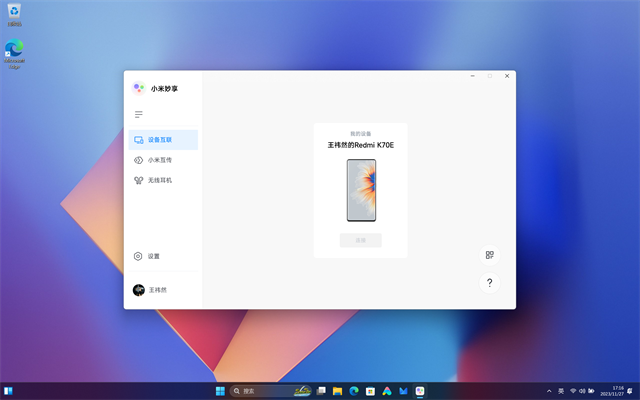Screen dimensions: 640x400
Task: Click the 连接 button under the phone
Action: tap(361, 240)
